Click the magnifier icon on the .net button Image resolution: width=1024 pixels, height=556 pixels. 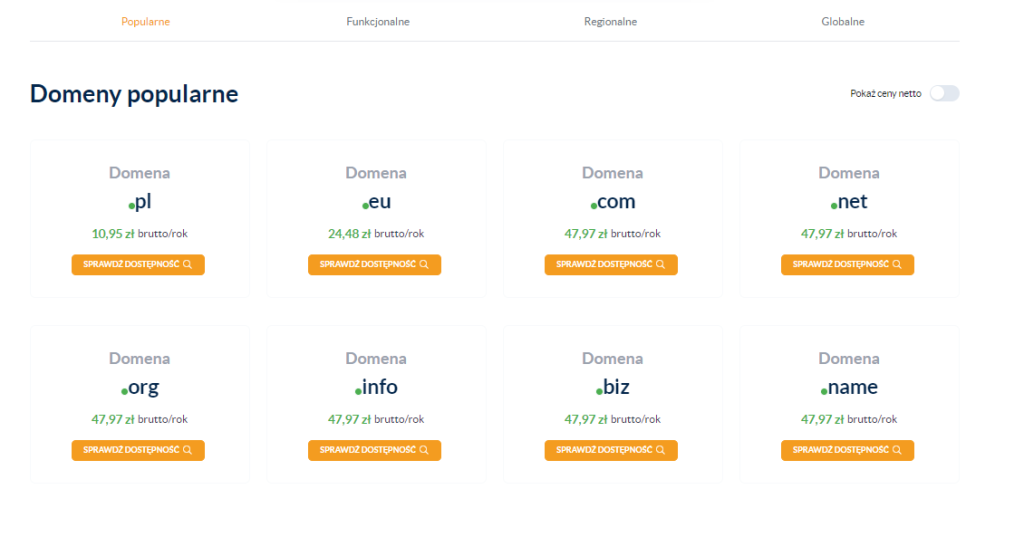tap(897, 265)
